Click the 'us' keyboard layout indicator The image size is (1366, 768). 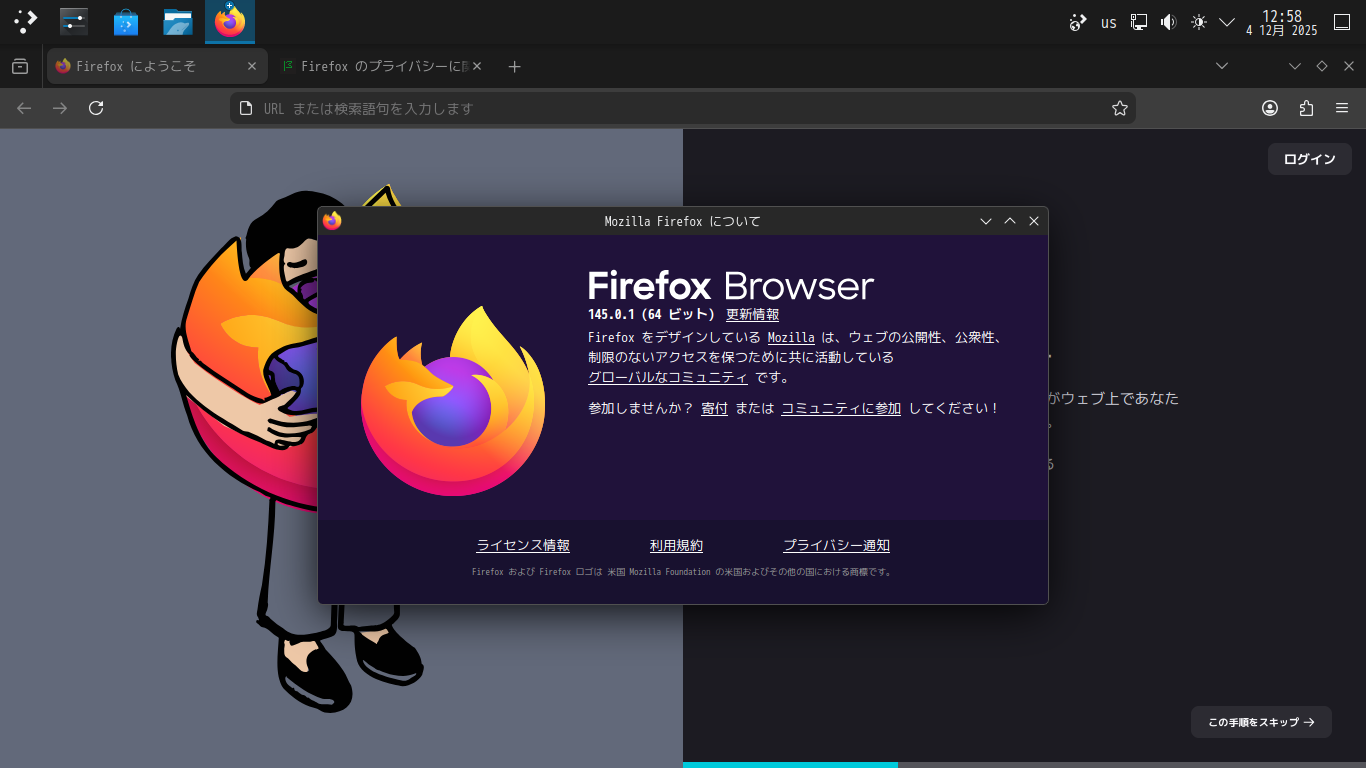pos(1108,22)
